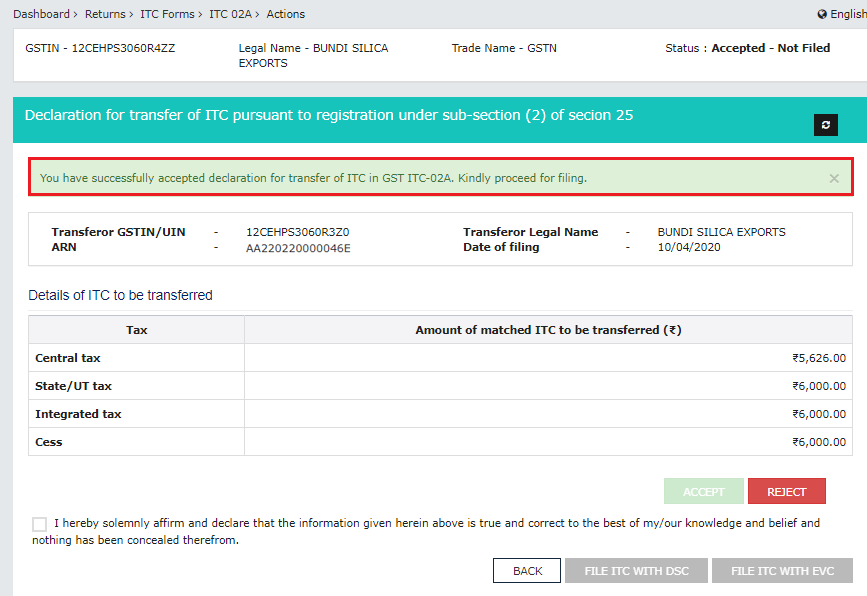Click Central tax amount ₹5,626.00
Screen dimensions: 867x596
tap(819, 358)
